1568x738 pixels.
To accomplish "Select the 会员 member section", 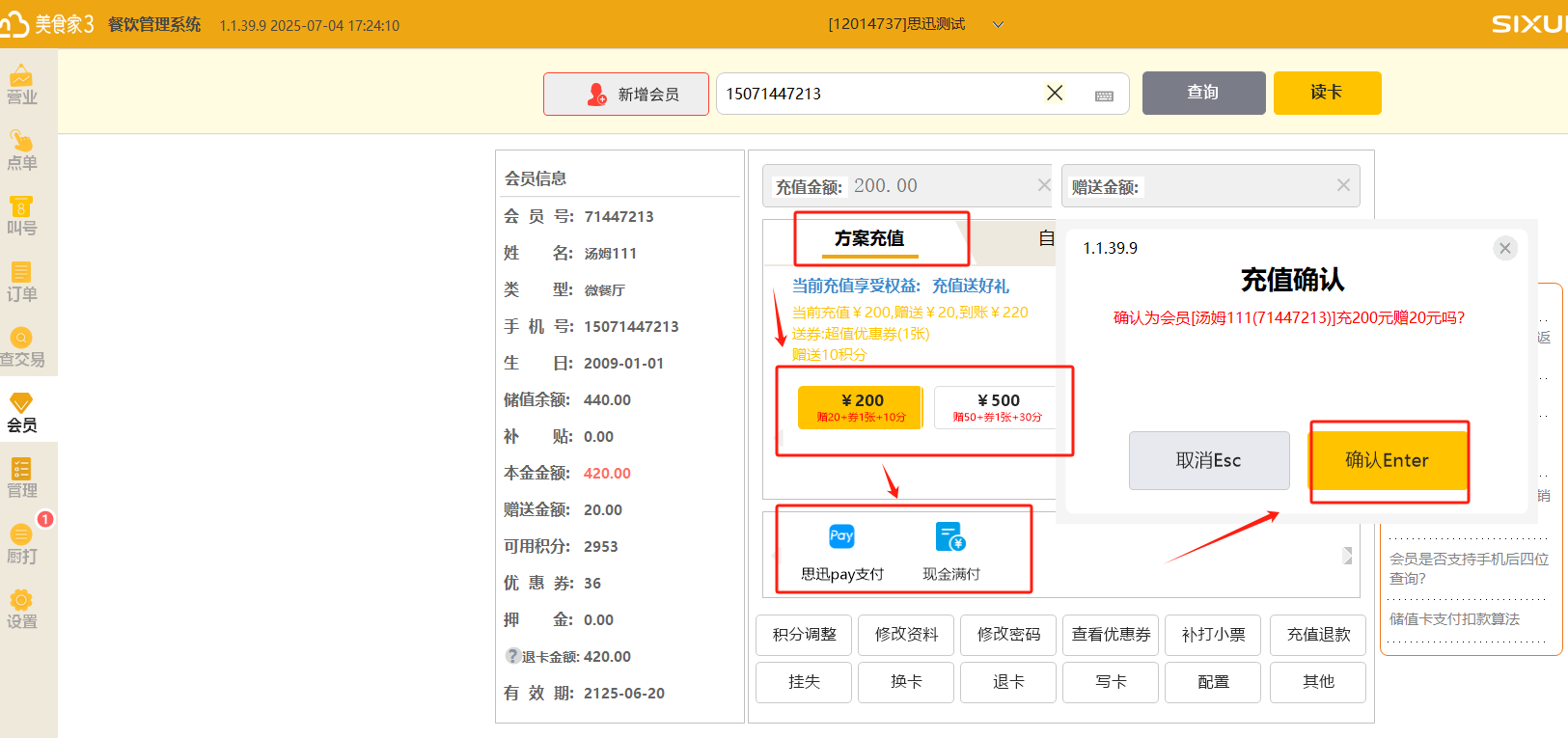I will [x=21, y=413].
